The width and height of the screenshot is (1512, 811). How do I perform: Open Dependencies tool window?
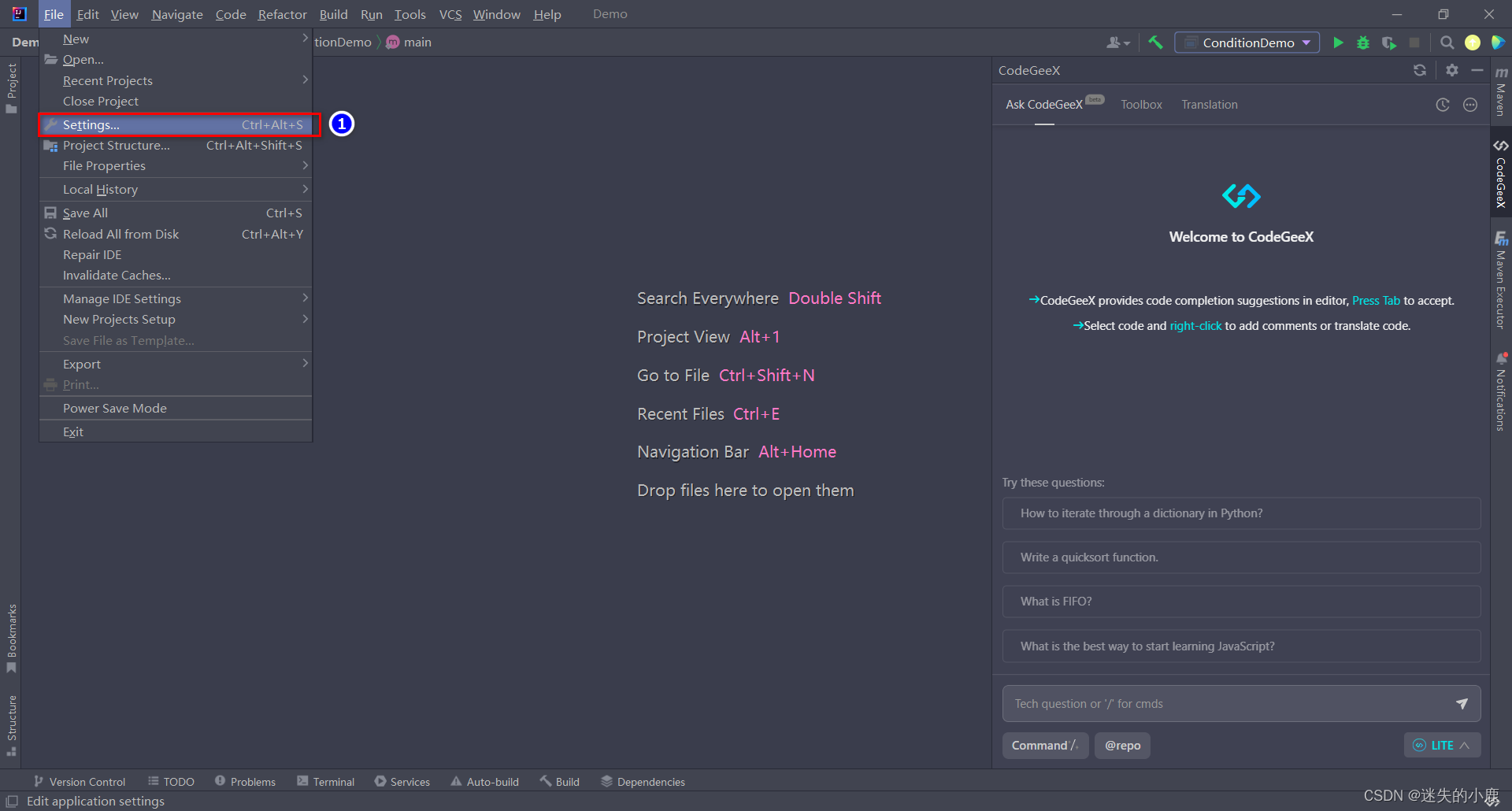pos(643,782)
